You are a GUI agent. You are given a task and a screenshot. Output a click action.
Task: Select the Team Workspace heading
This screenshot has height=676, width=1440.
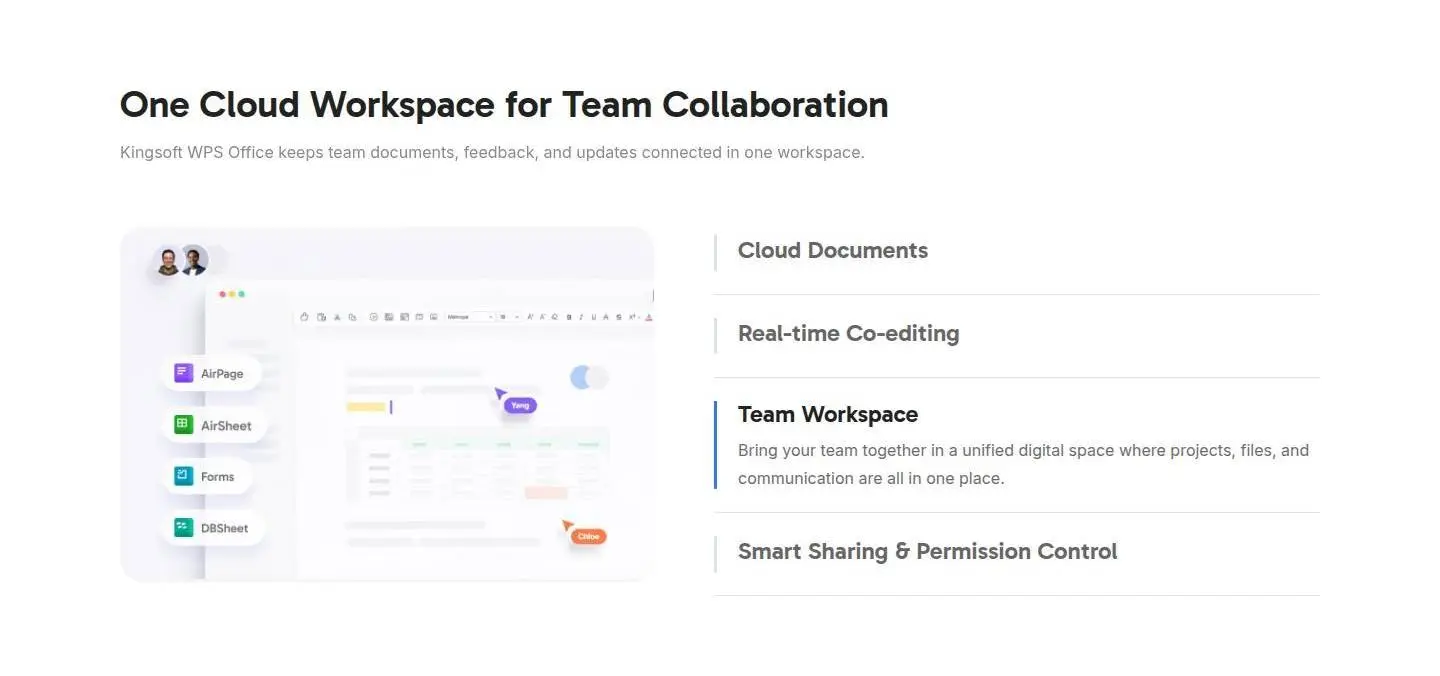click(828, 415)
